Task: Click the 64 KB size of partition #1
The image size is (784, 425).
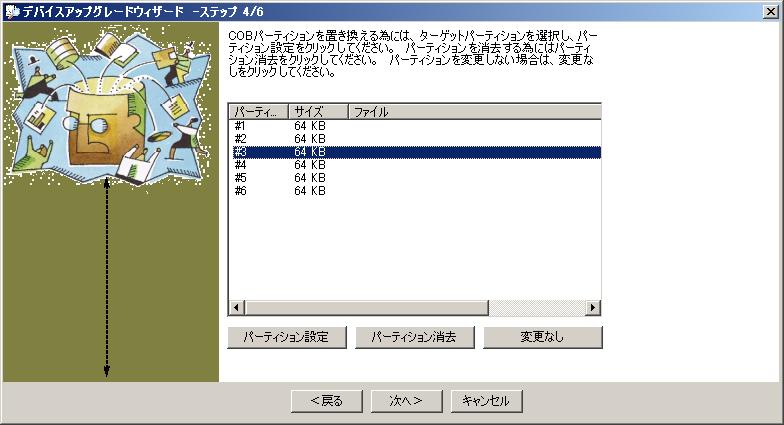Action: [x=310, y=126]
